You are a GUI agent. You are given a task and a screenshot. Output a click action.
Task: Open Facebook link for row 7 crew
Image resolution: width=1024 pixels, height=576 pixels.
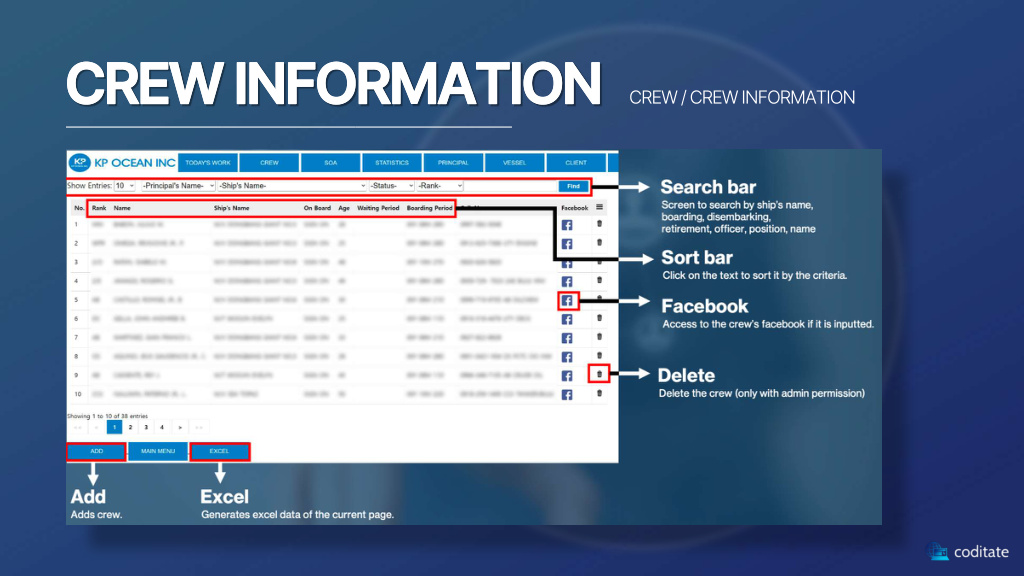tap(568, 338)
